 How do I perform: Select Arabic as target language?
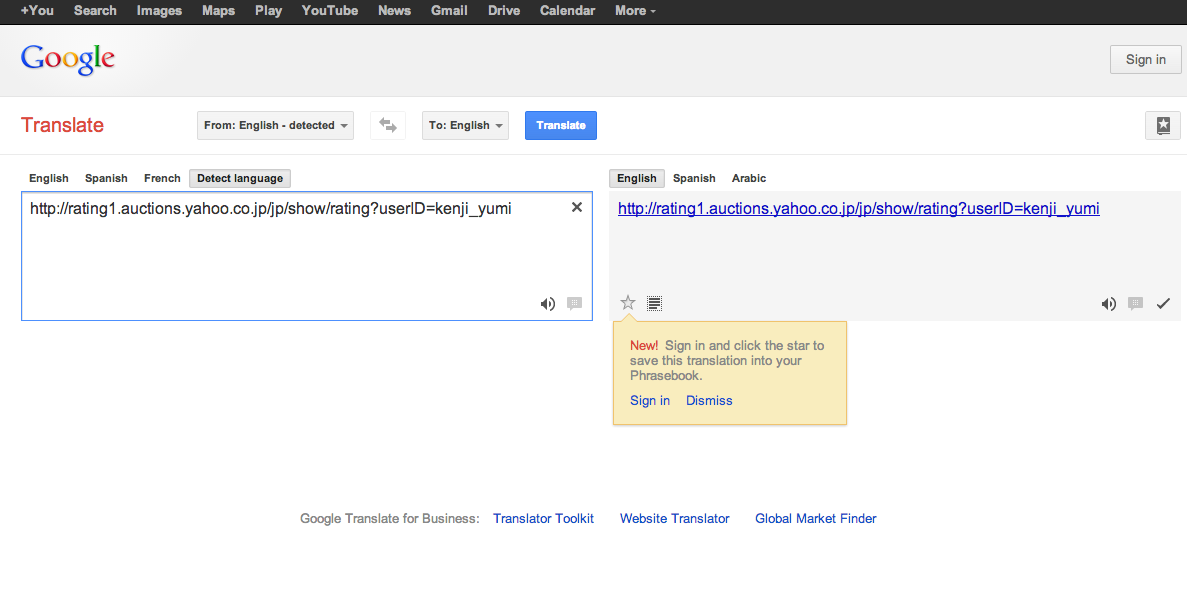tap(749, 178)
